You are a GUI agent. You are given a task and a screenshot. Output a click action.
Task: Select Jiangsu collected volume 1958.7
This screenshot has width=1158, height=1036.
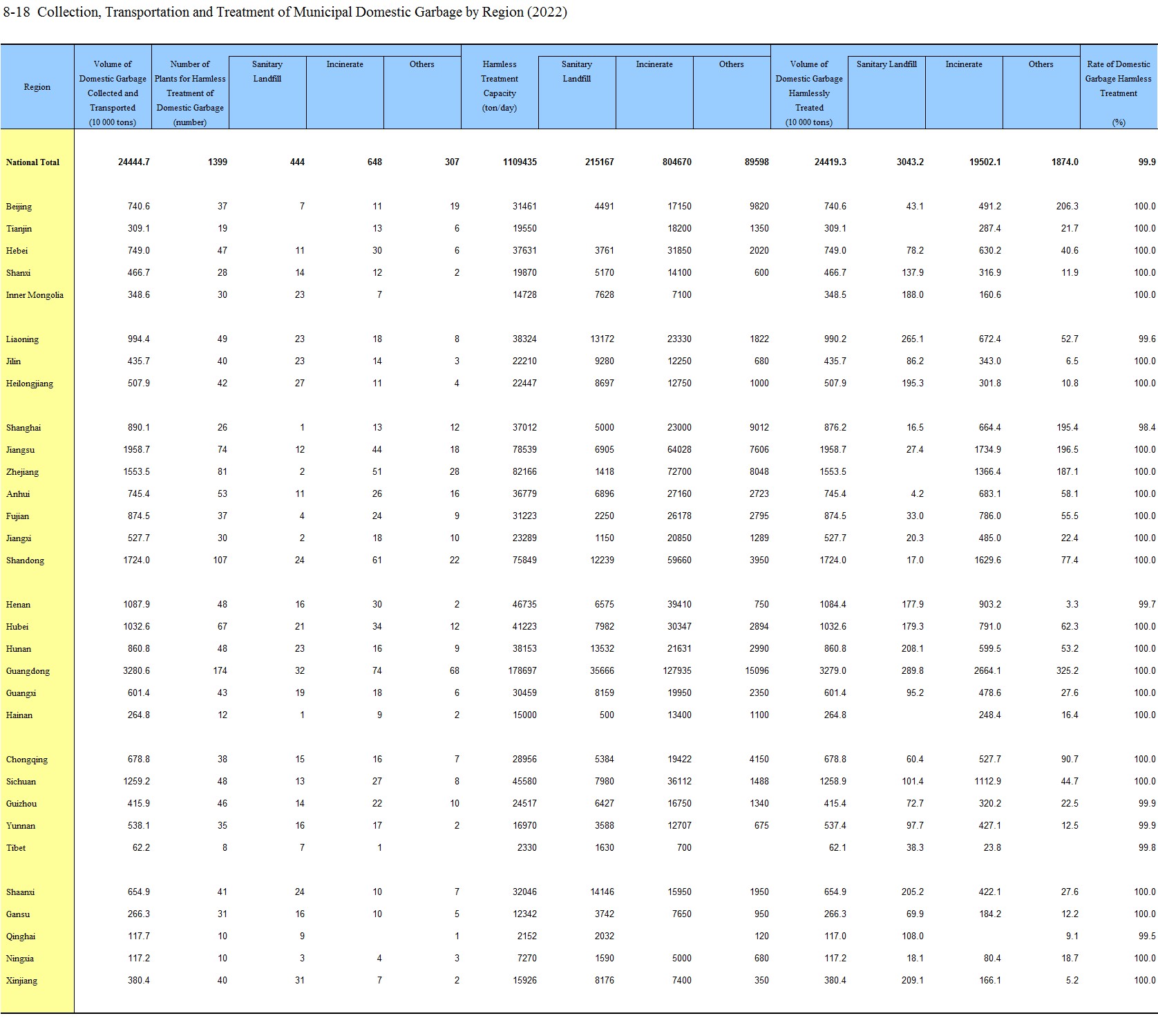tap(136, 450)
